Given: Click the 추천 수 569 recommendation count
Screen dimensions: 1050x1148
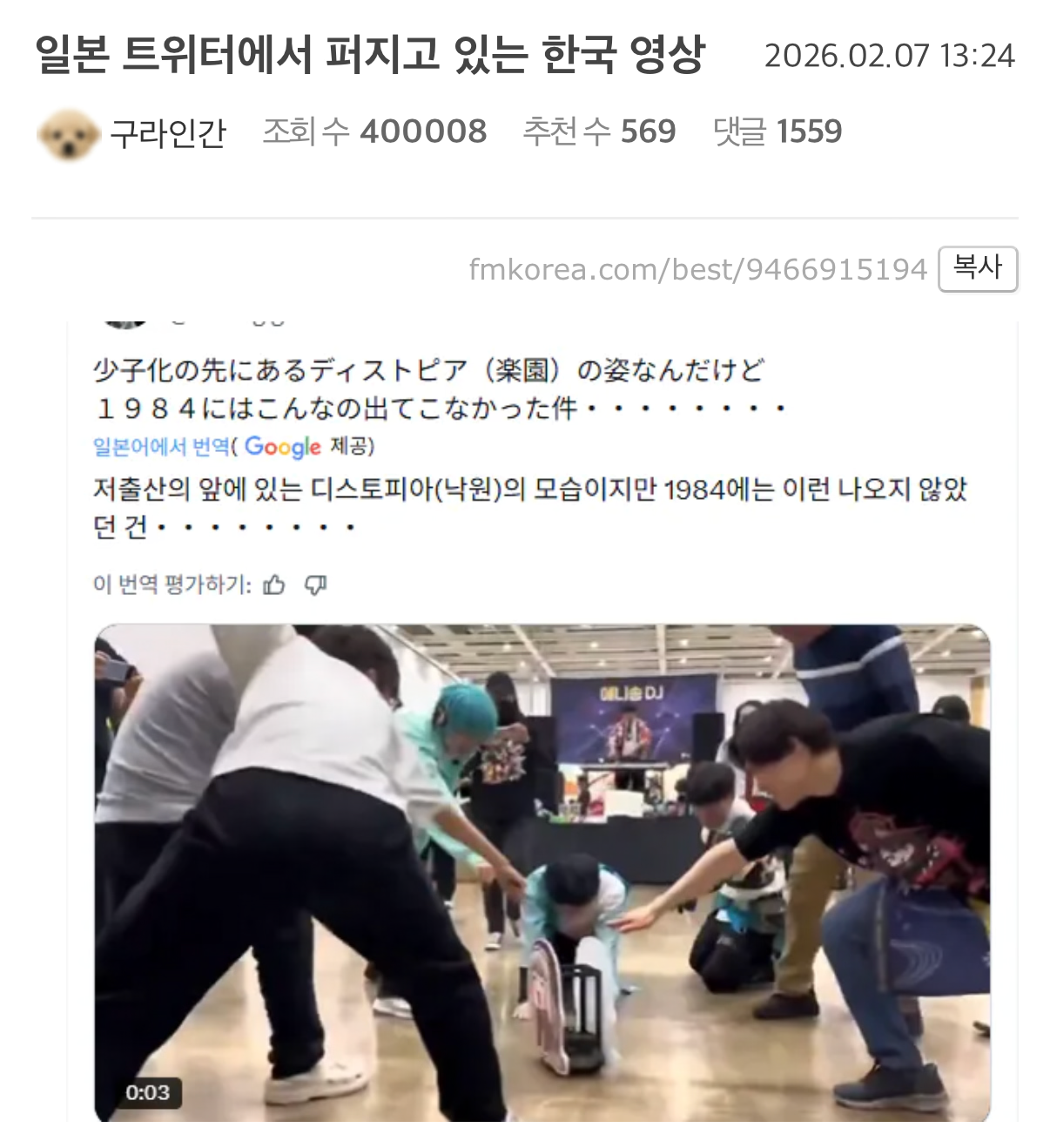Looking at the screenshot, I should pyautogui.click(x=599, y=132).
